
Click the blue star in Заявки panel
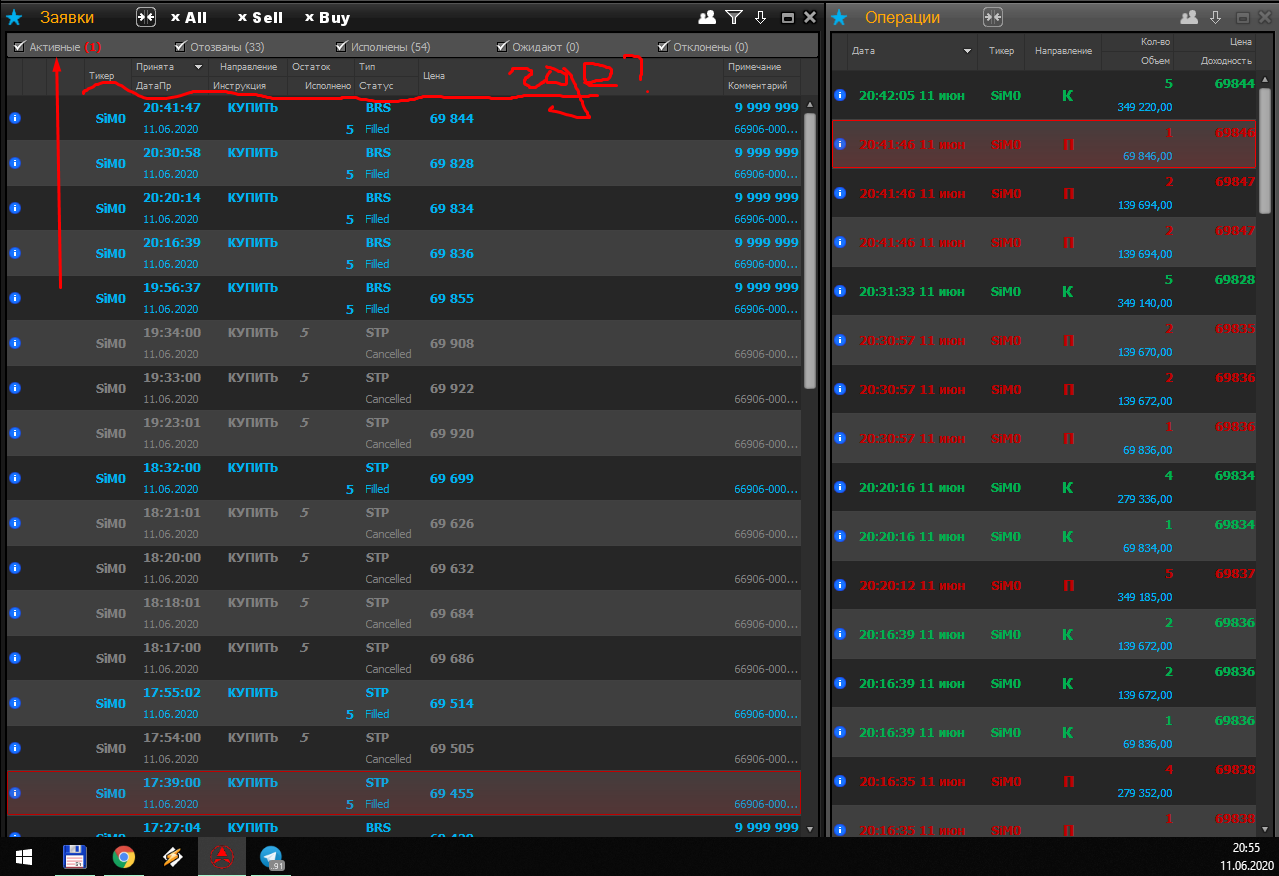(x=14, y=17)
